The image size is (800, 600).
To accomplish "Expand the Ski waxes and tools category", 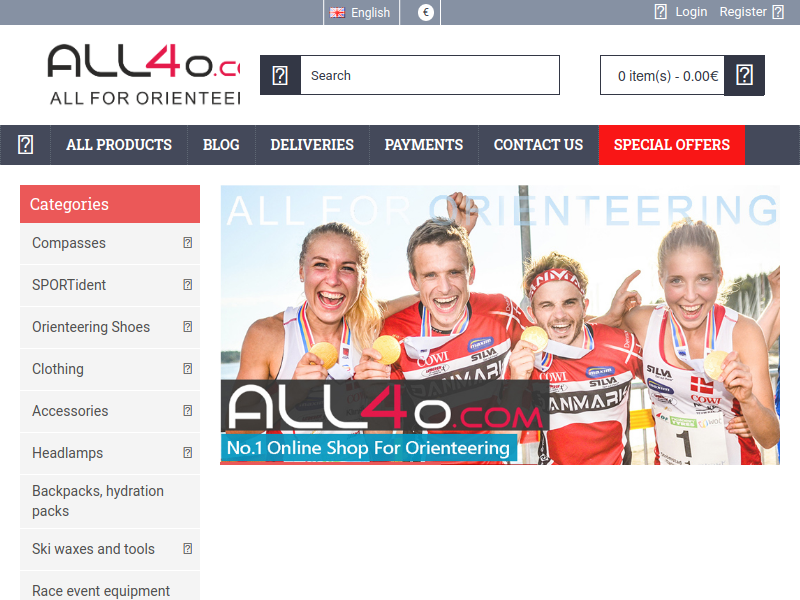I will pyautogui.click(x=188, y=549).
